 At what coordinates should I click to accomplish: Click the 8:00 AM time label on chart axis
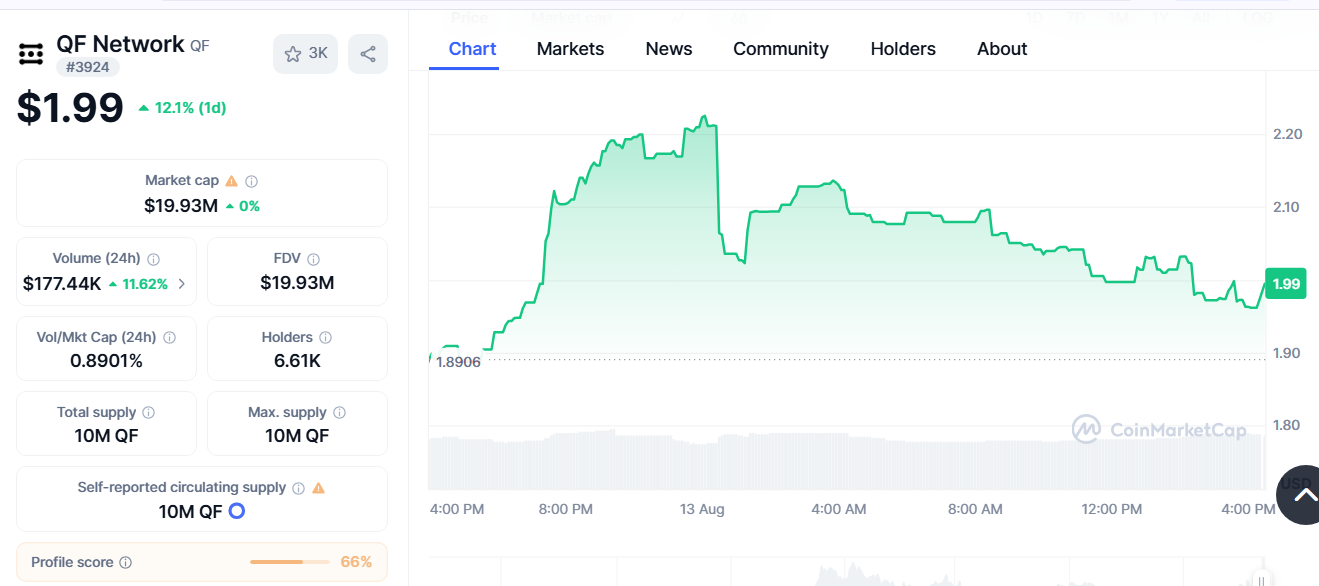pos(975,509)
